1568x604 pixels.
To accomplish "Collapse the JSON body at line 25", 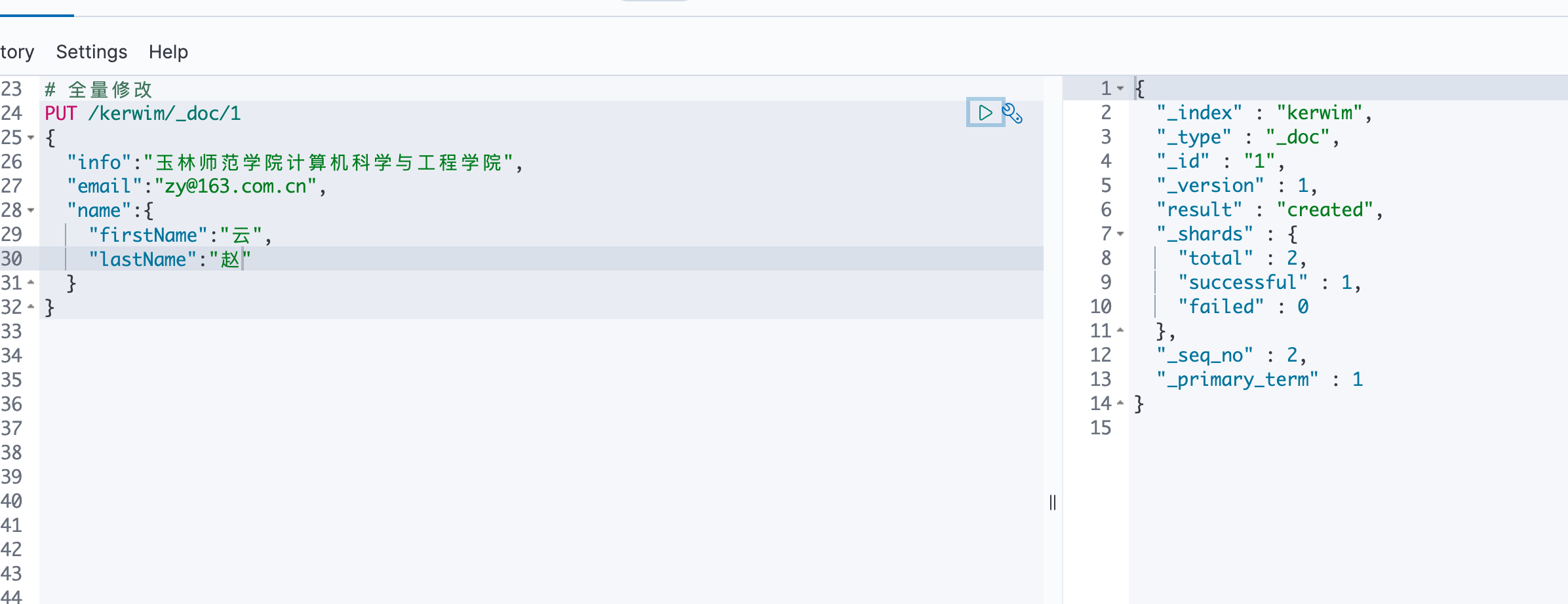I will [x=31, y=138].
